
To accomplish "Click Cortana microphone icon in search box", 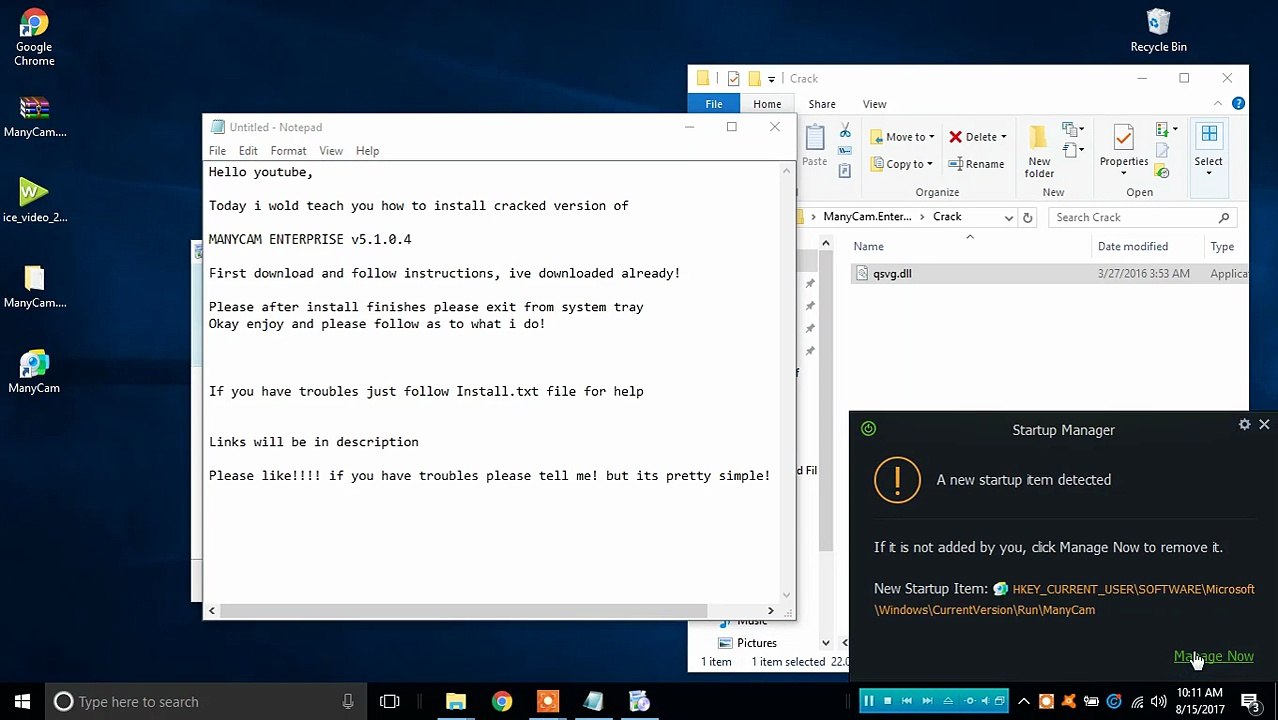I will coord(348,701).
